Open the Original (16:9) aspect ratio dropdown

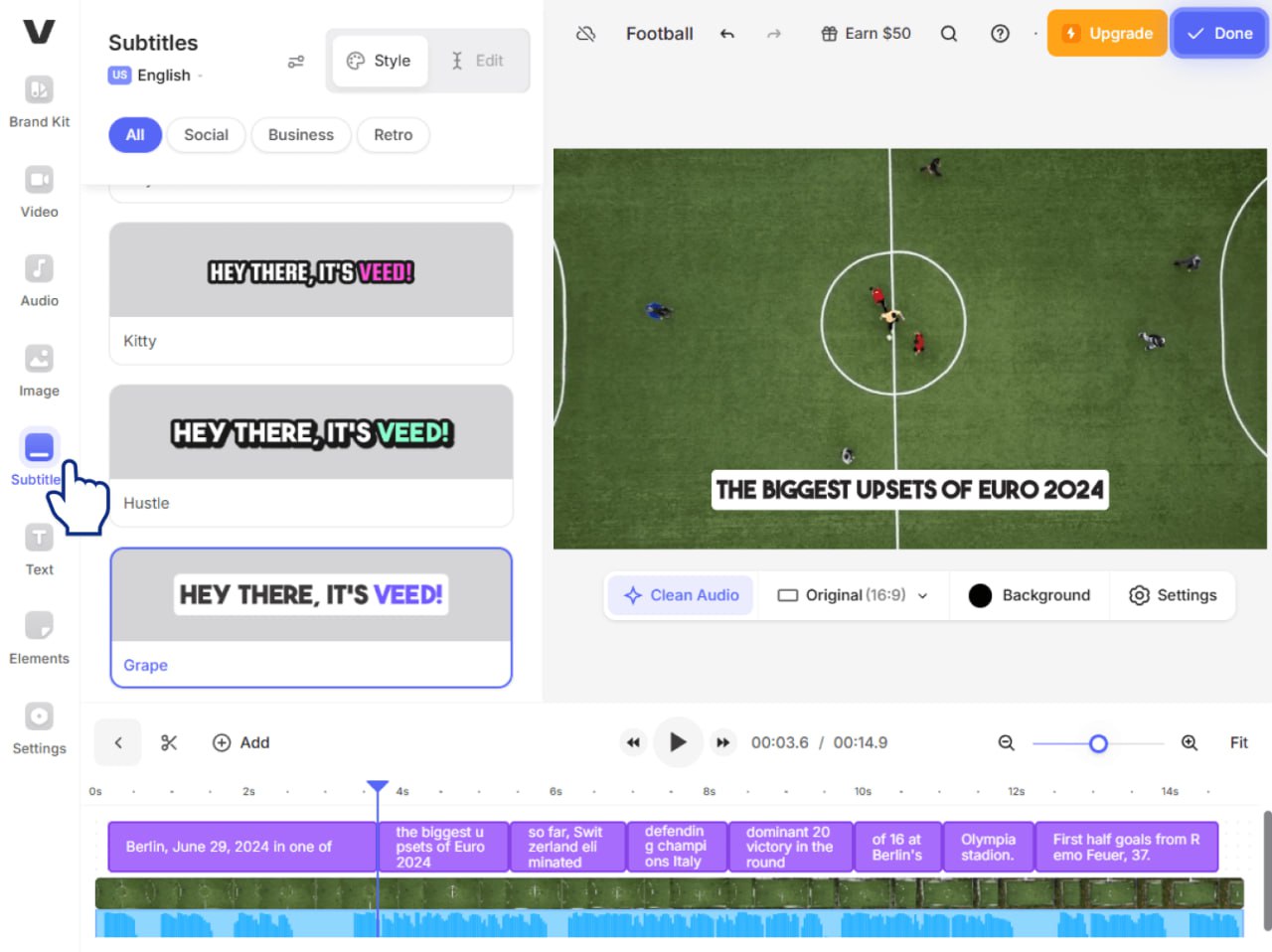pyautogui.click(x=853, y=595)
